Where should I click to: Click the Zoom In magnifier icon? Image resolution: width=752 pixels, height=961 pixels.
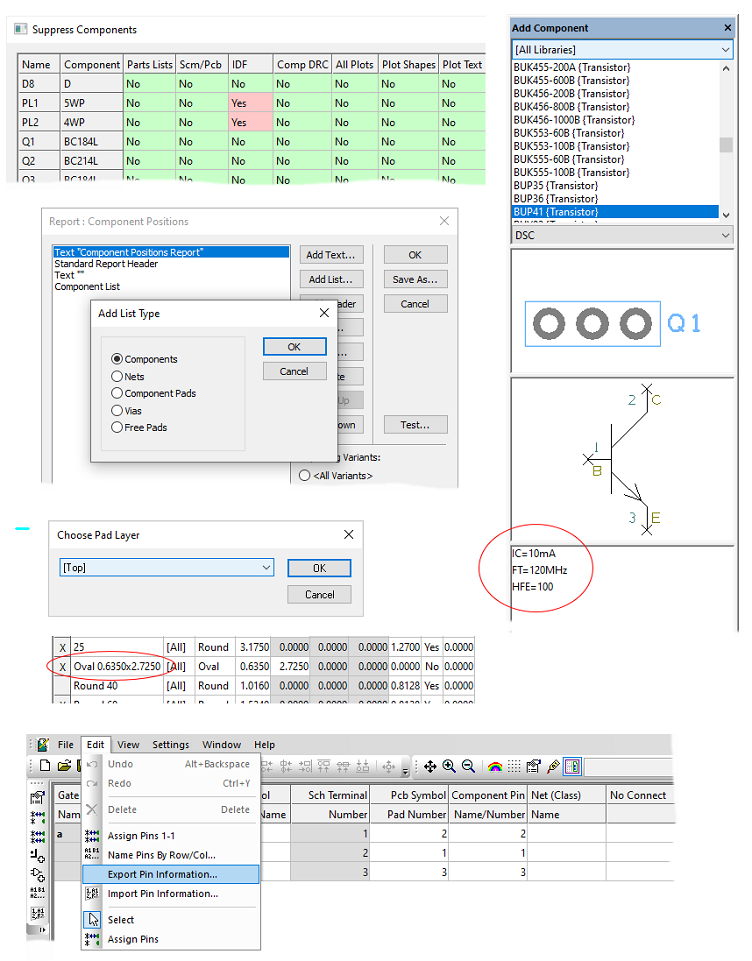pos(449,767)
